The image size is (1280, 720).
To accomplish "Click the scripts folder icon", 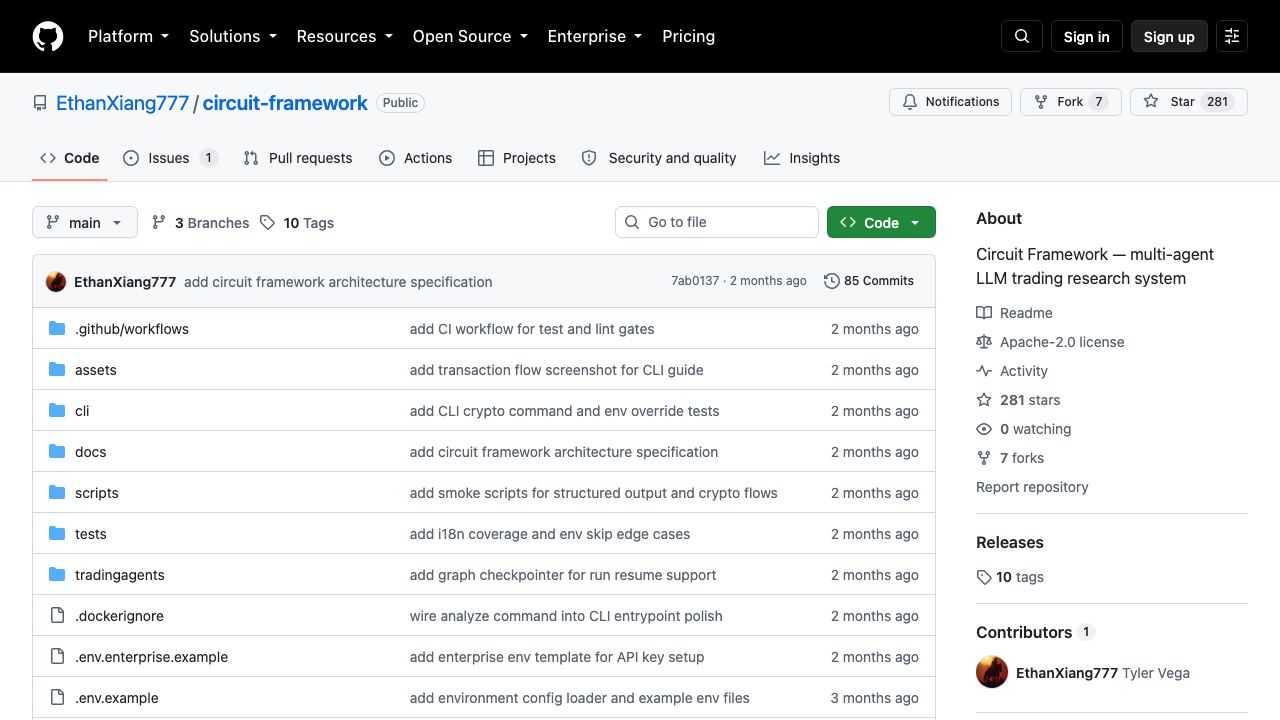I will pyautogui.click(x=57, y=493).
